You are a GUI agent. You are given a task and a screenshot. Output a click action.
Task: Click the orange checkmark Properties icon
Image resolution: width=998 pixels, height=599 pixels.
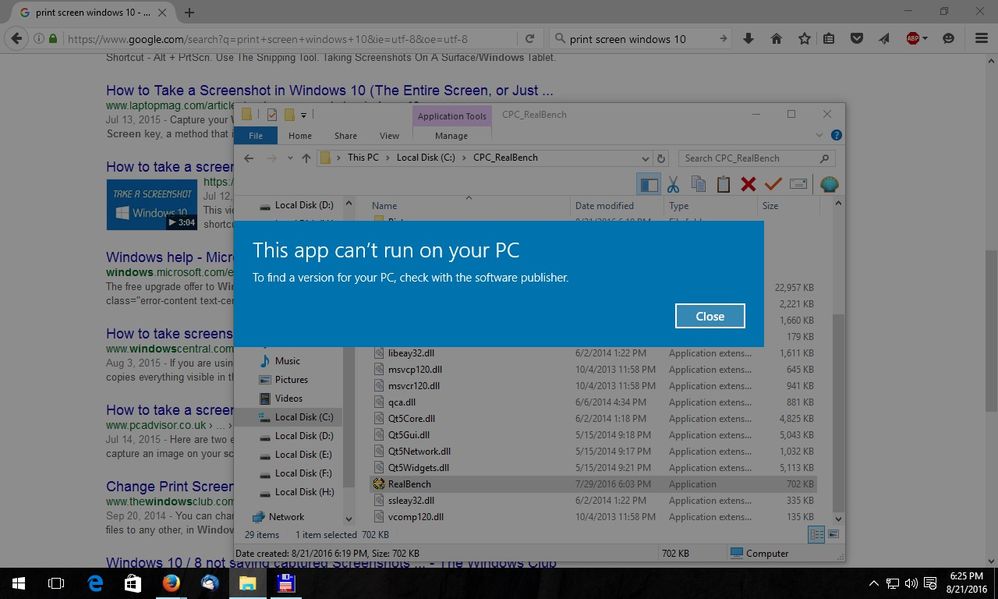tap(773, 185)
